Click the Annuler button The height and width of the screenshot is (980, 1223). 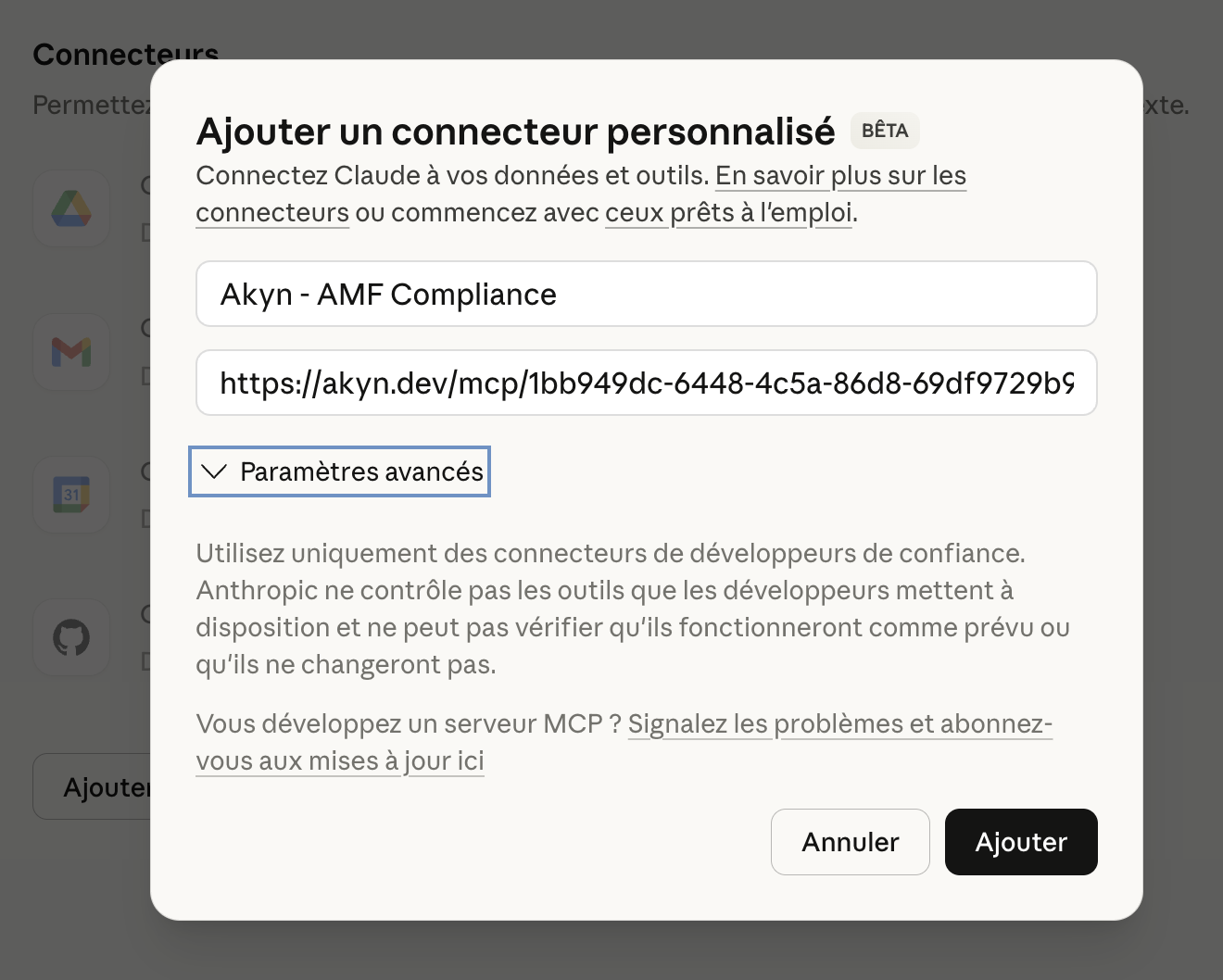850,842
